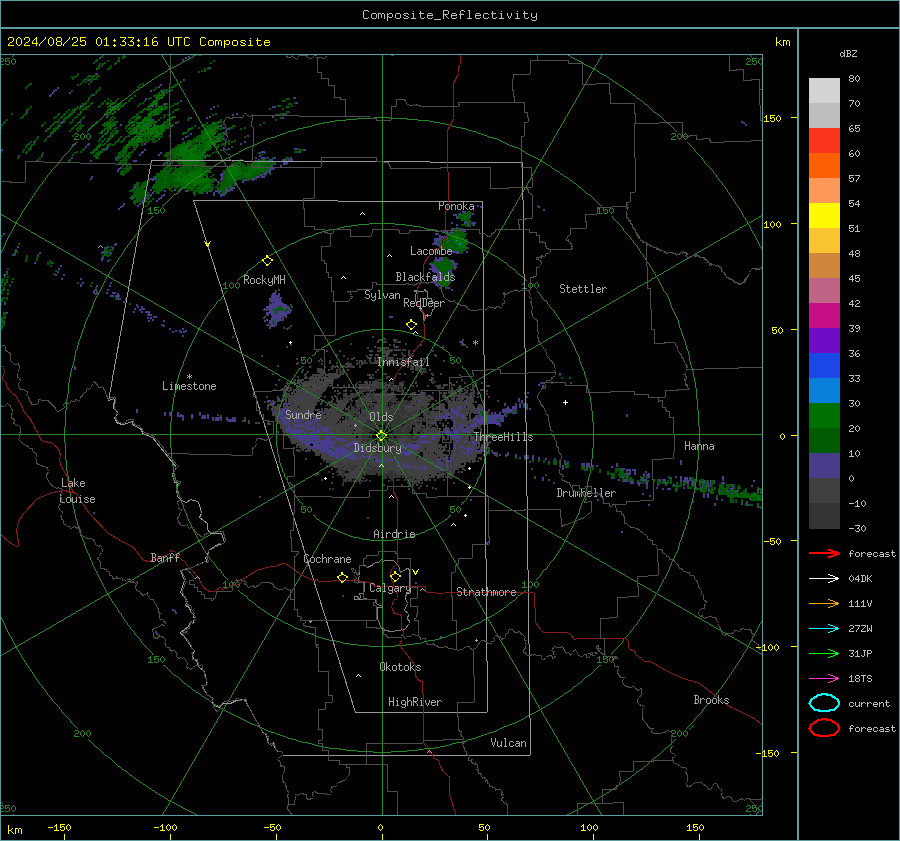This screenshot has height=841, width=900.
Task: Click the dBZ legend heading
Action: [x=848, y=53]
